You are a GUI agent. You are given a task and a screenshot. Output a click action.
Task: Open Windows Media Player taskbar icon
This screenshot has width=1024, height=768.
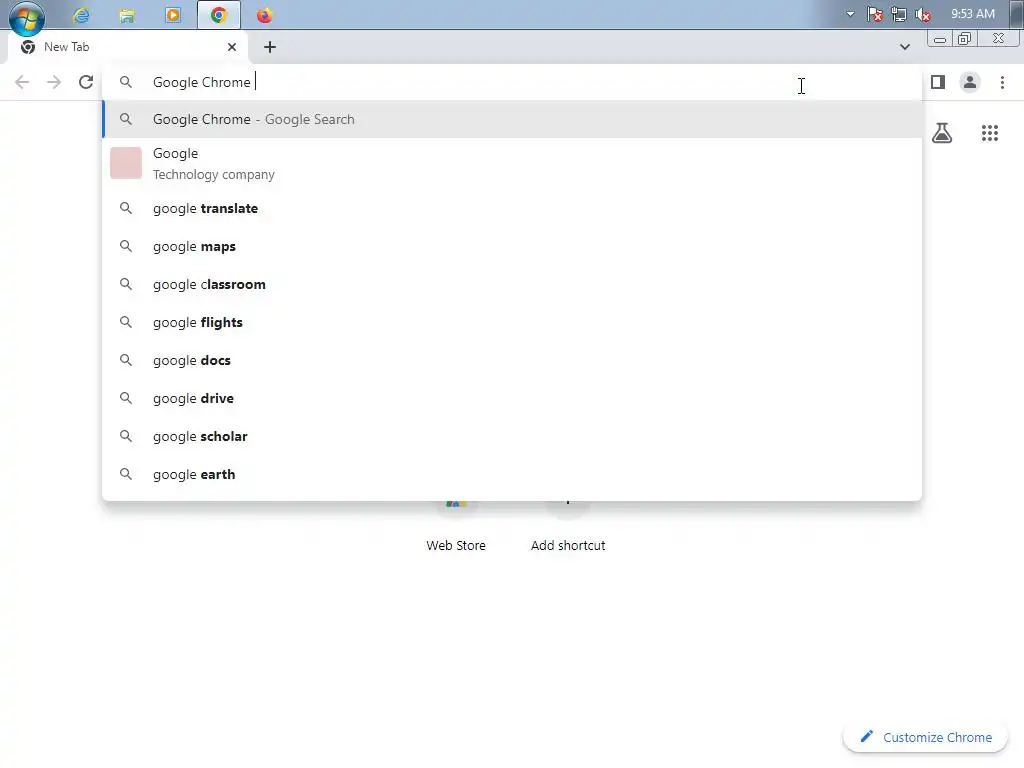coord(173,15)
